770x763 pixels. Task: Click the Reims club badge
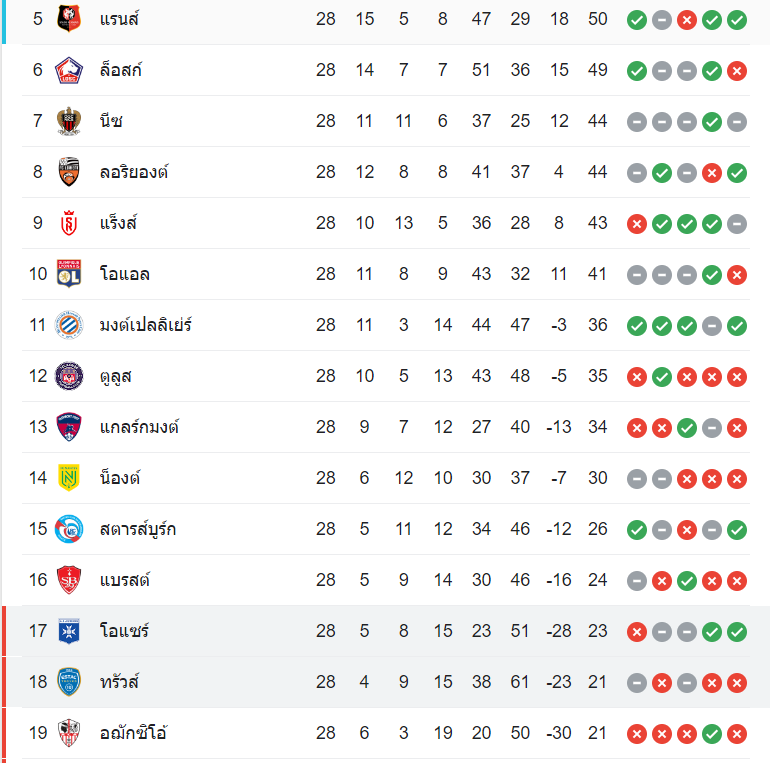[x=69, y=223]
